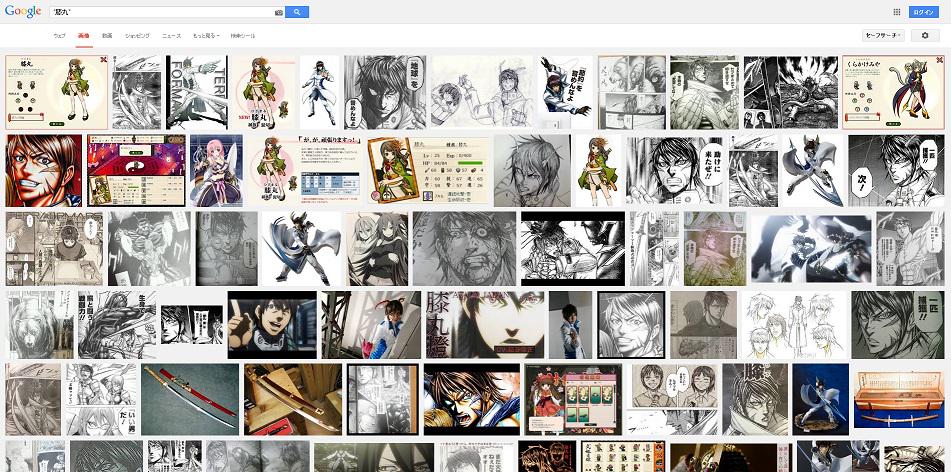Viewport: 951px width, 472px height.
Task: Open the red-toned grinning face thumbnail
Action: coord(44,170)
